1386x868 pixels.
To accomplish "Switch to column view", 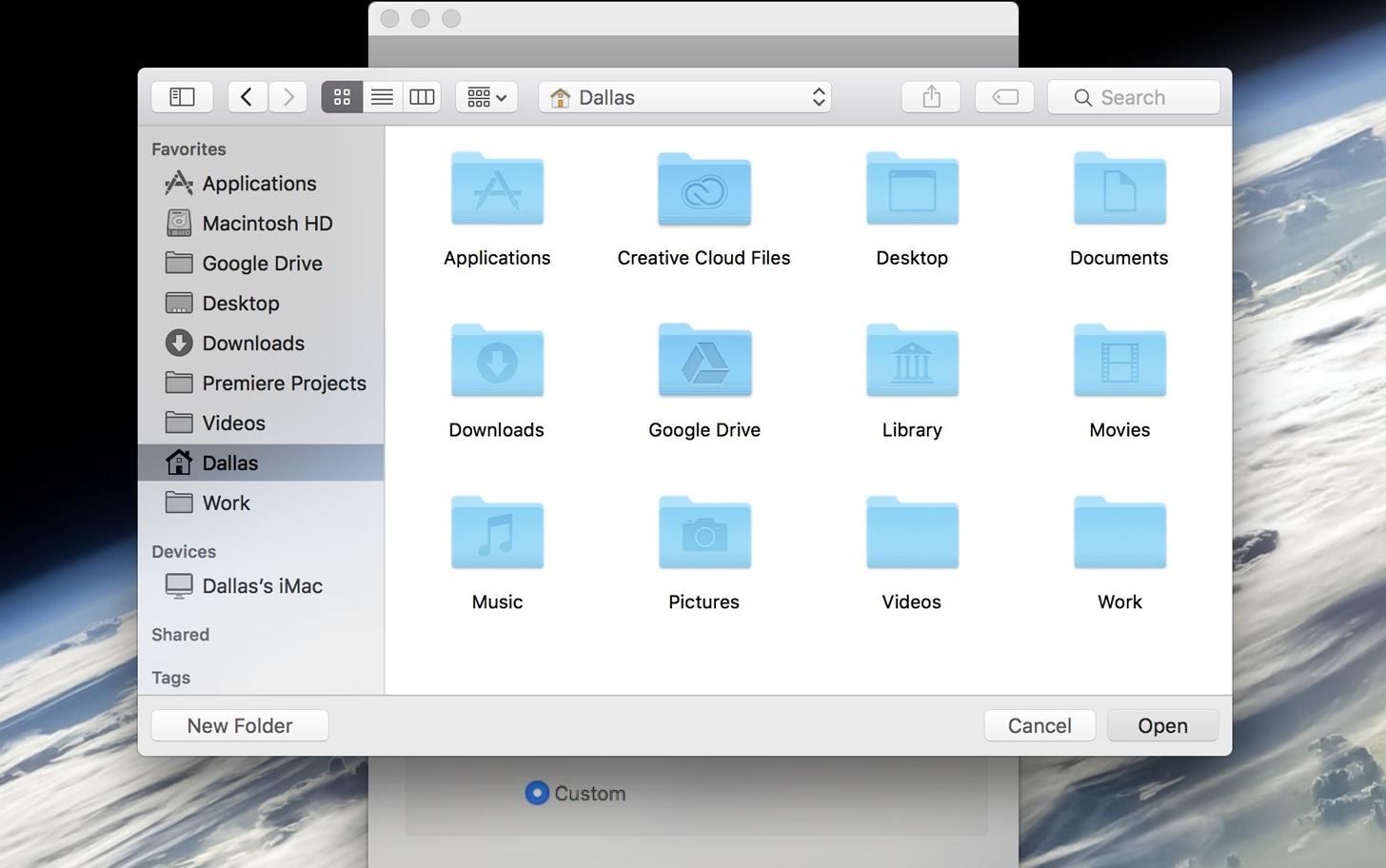I will tap(422, 96).
